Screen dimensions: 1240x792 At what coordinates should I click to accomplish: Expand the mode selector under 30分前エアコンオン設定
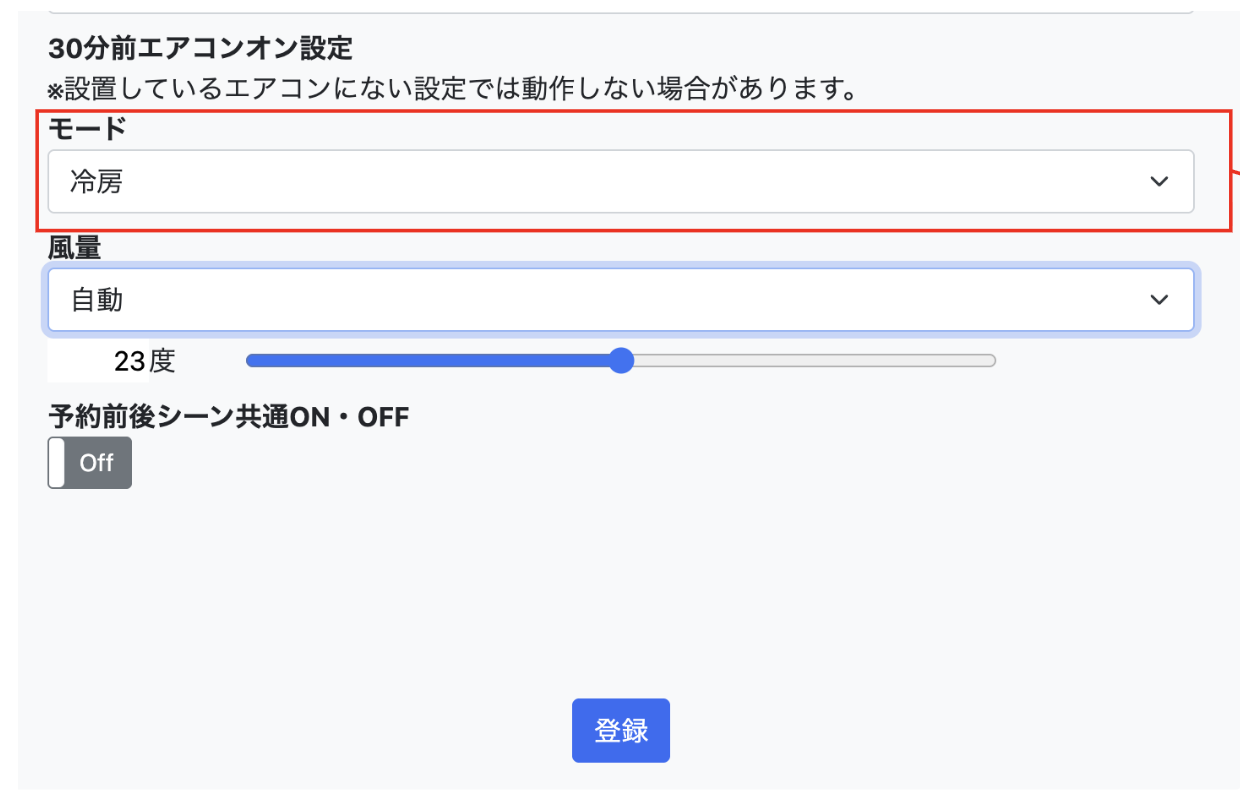[x=620, y=181]
